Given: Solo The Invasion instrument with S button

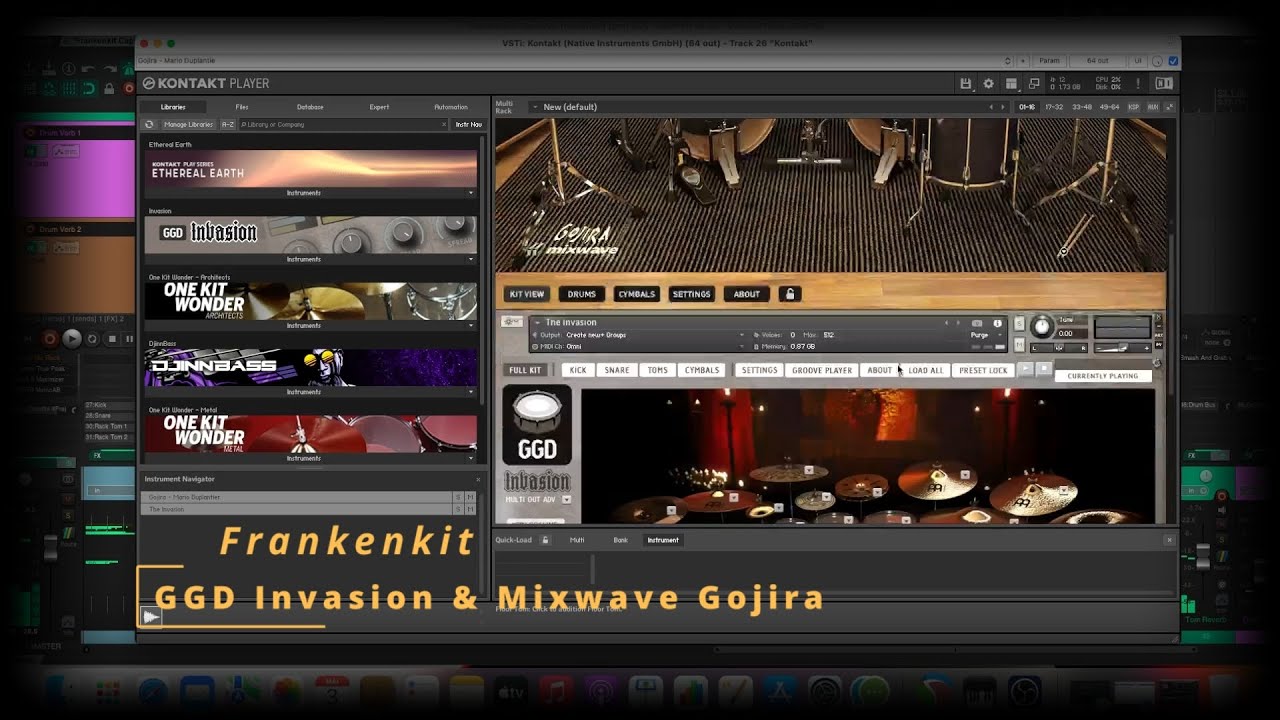Looking at the screenshot, I should click(x=1019, y=324).
